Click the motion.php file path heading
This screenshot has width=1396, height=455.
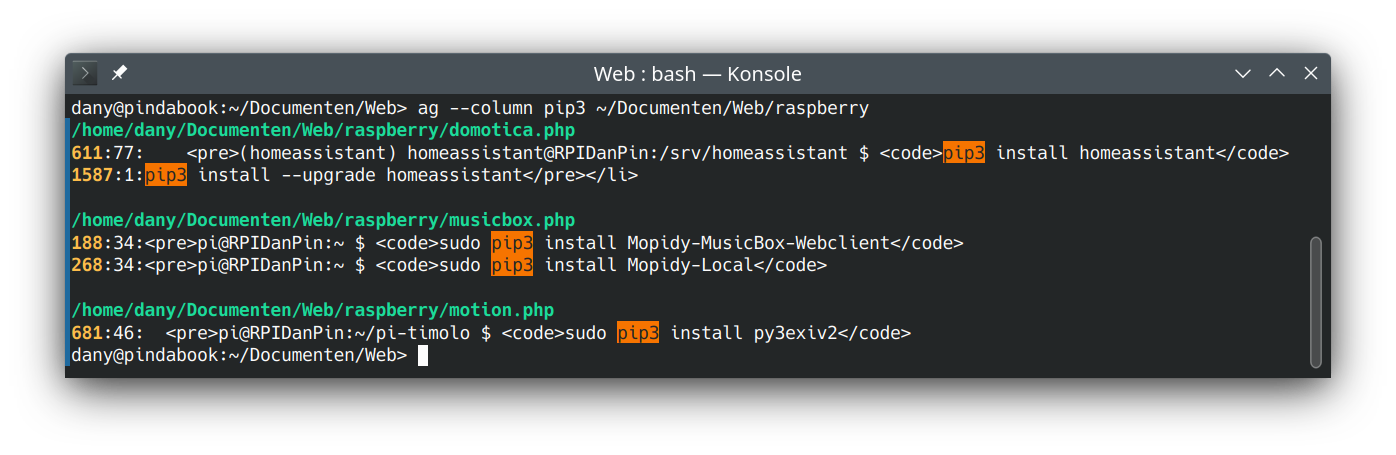313,310
